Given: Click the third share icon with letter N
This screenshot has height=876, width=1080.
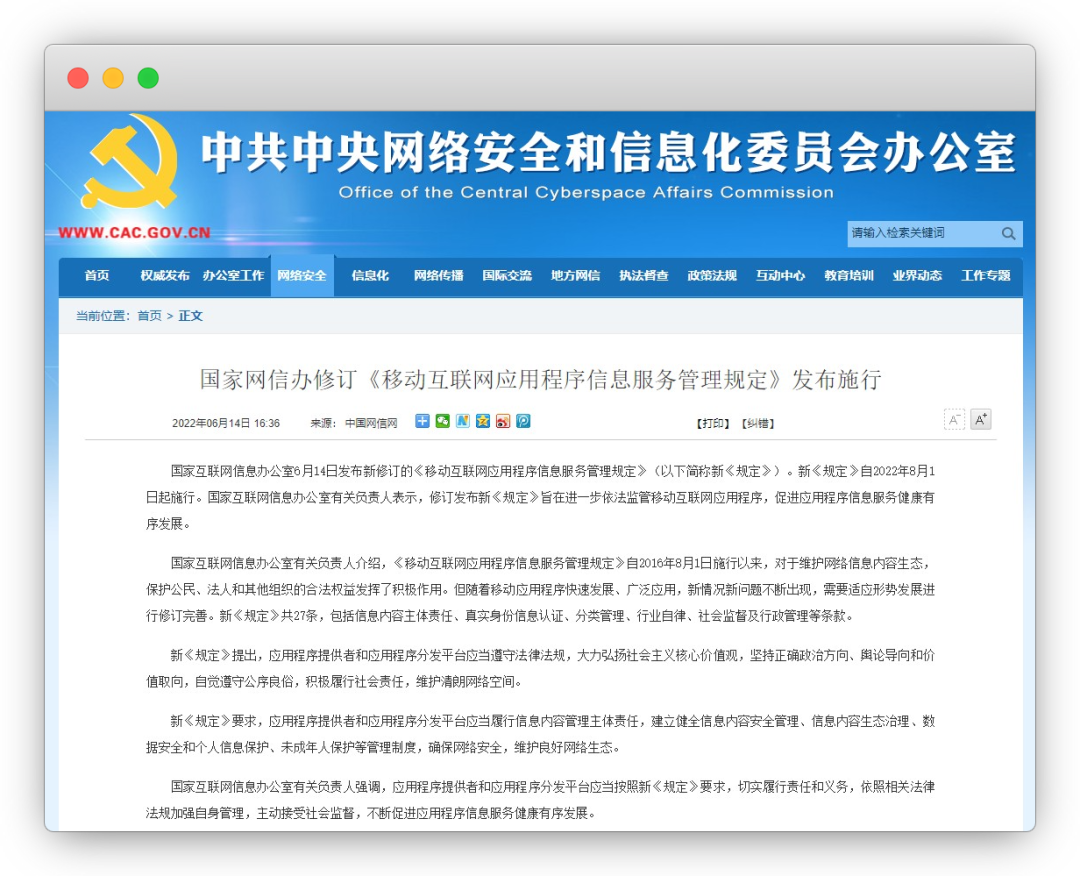Looking at the screenshot, I should 462,421.
